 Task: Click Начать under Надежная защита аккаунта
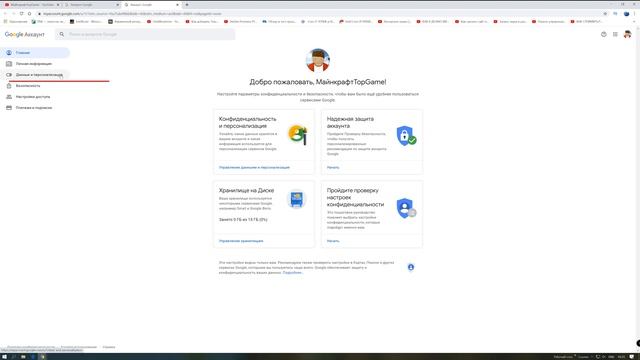pos(333,167)
